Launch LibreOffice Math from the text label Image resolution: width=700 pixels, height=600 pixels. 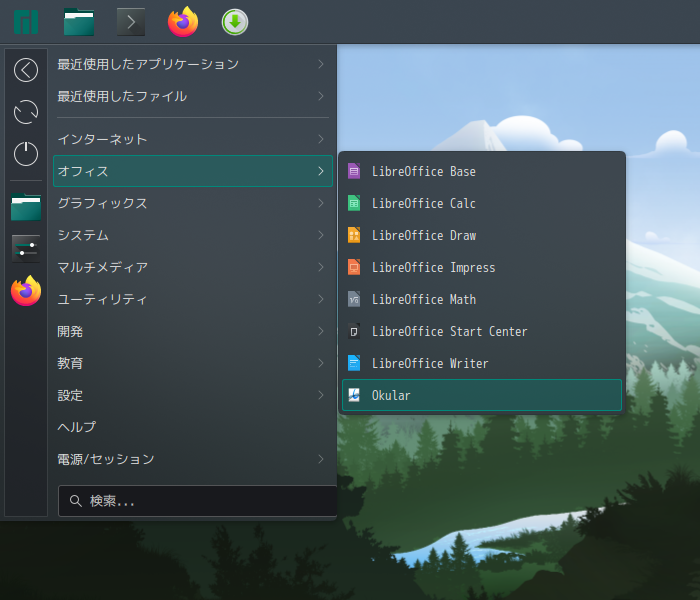point(424,300)
